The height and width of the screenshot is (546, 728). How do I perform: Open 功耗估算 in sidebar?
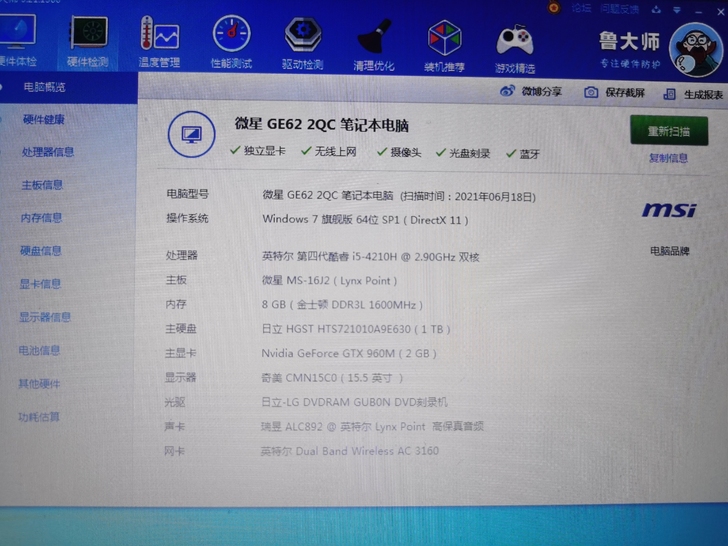[39, 416]
